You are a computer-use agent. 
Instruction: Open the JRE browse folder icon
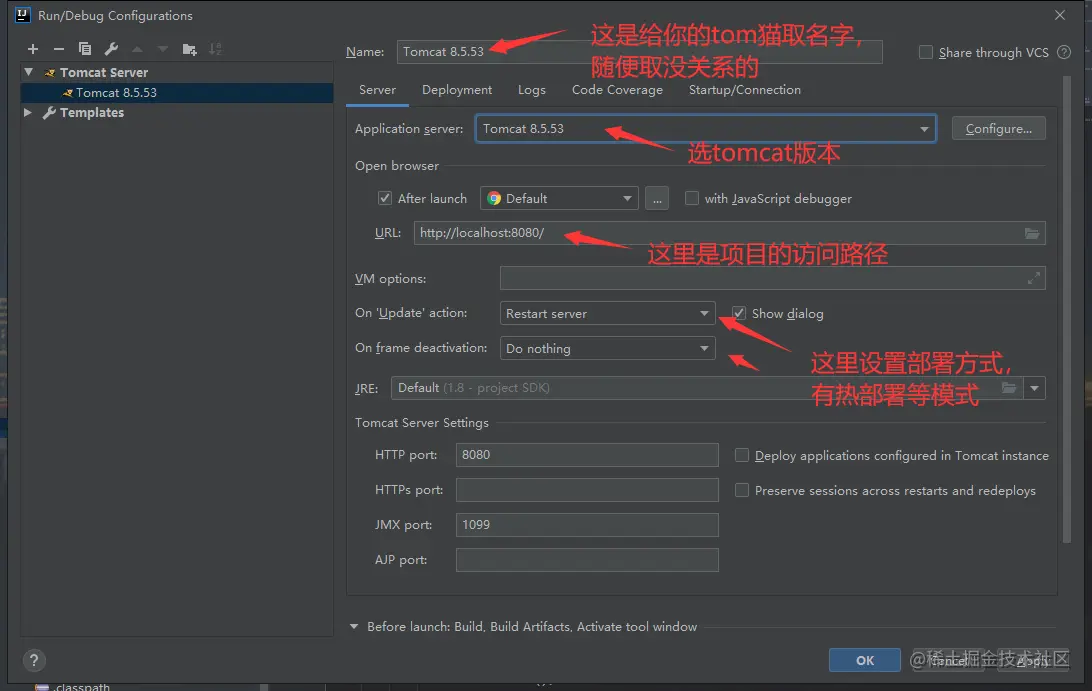tap(1008, 388)
